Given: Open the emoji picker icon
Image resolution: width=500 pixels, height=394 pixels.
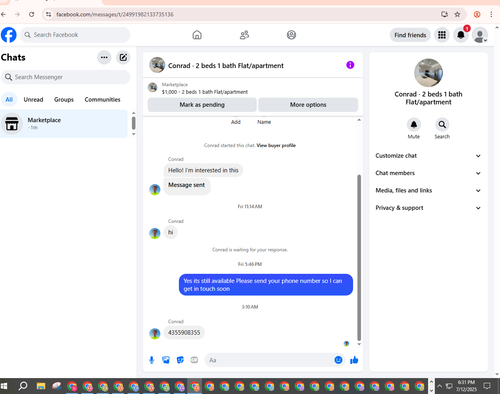Looking at the screenshot, I should 338,360.
